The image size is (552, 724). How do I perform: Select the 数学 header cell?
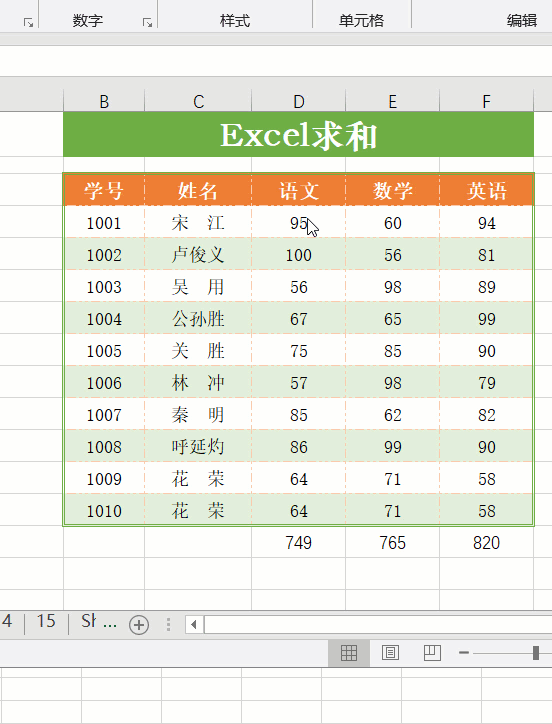coord(393,190)
